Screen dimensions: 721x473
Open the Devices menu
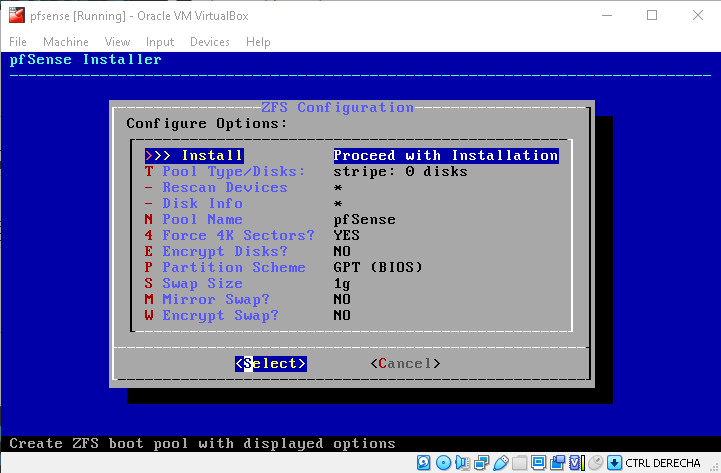tap(209, 42)
